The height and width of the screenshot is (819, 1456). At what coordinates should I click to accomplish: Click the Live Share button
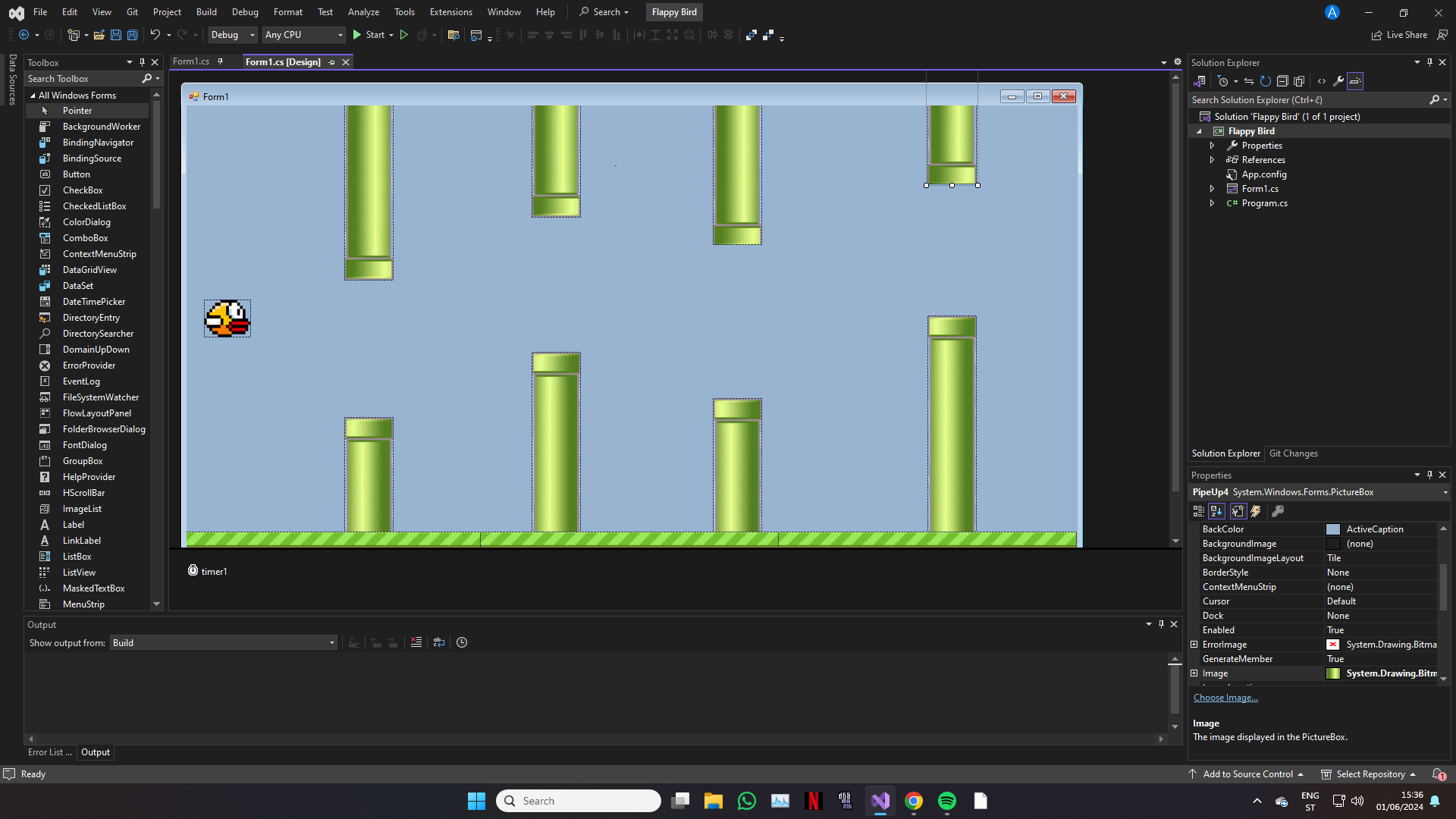tap(1399, 35)
